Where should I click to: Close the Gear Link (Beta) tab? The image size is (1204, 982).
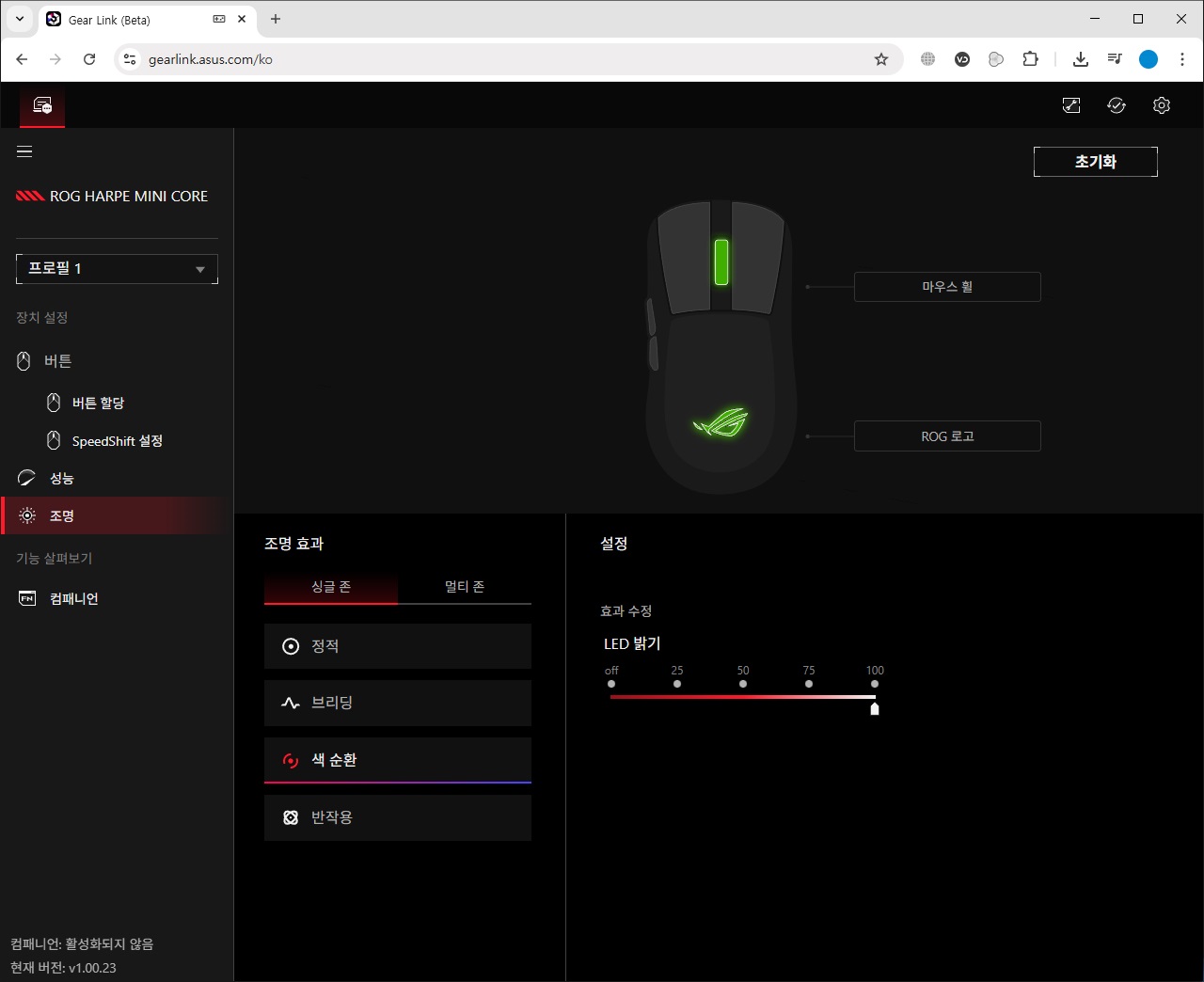[x=242, y=19]
